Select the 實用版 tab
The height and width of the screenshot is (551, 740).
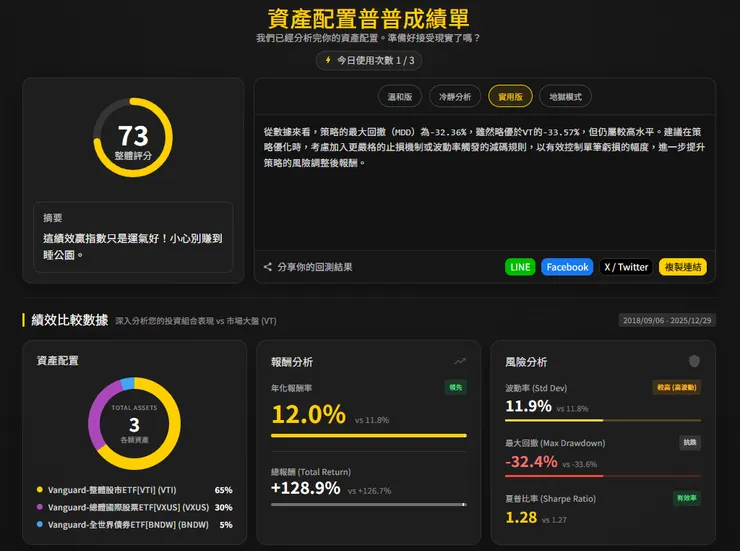point(510,97)
